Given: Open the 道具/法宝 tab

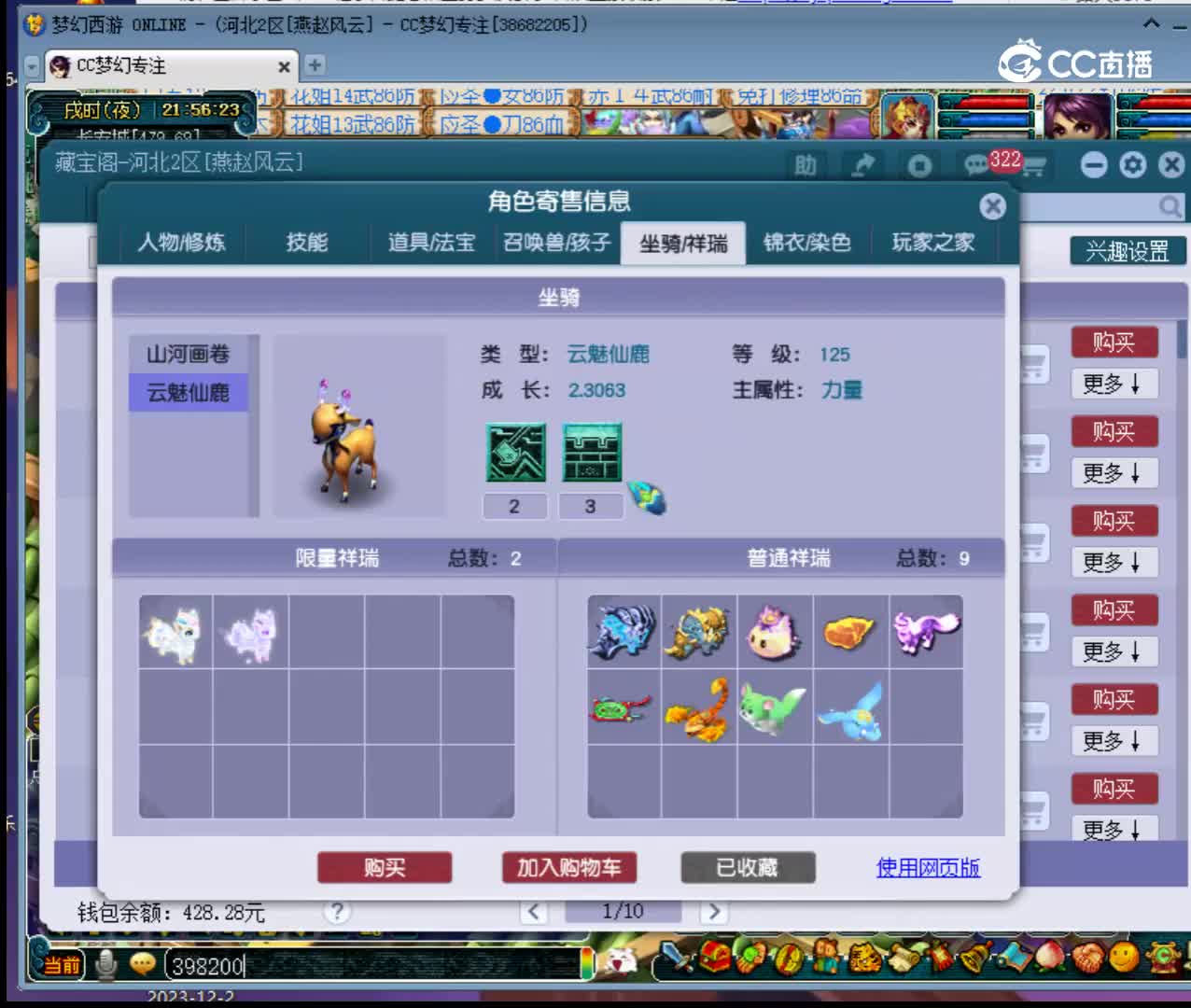Looking at the screenshot, I should [x=431, y=243].
